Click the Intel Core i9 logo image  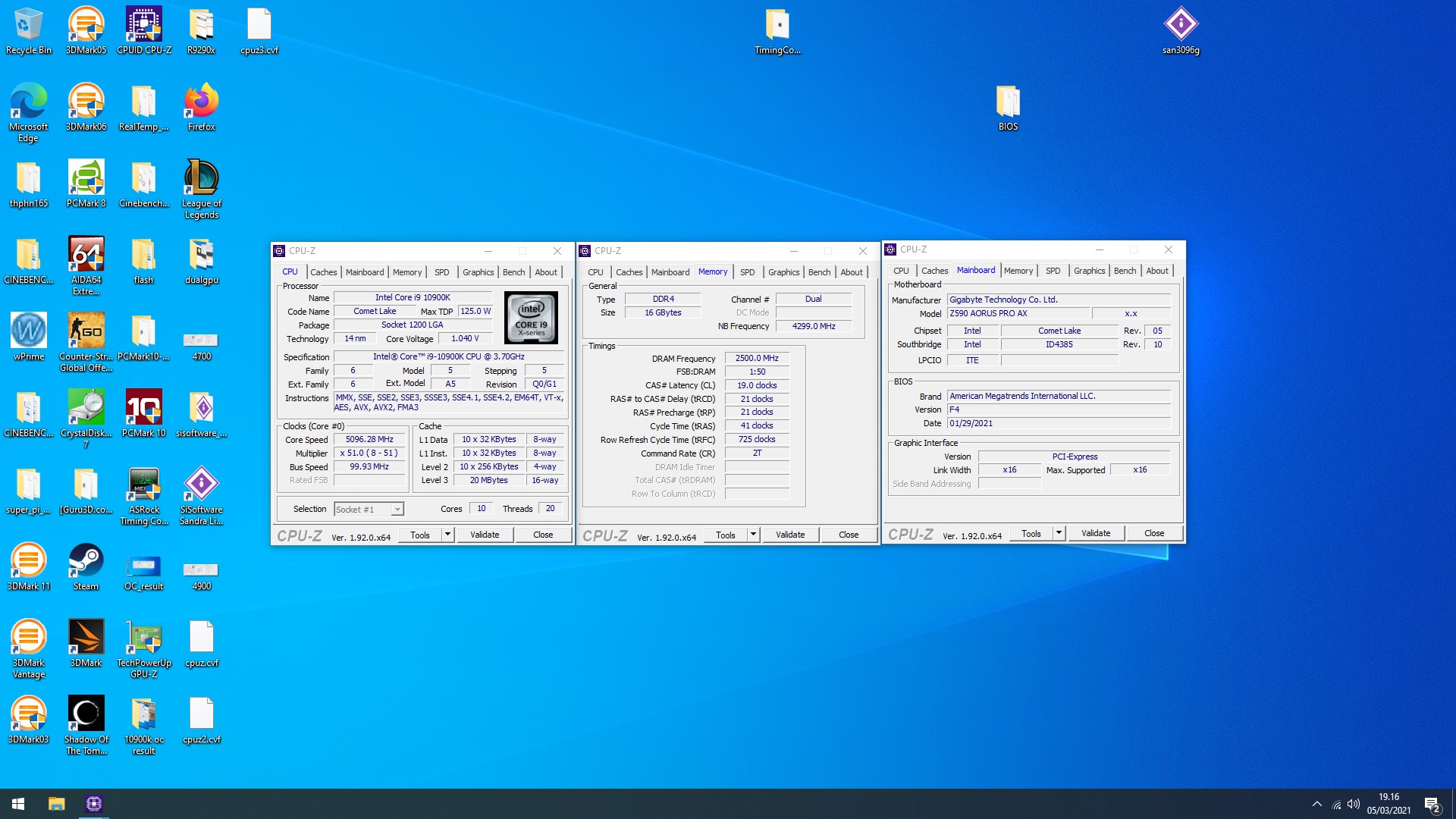(531, 318)
